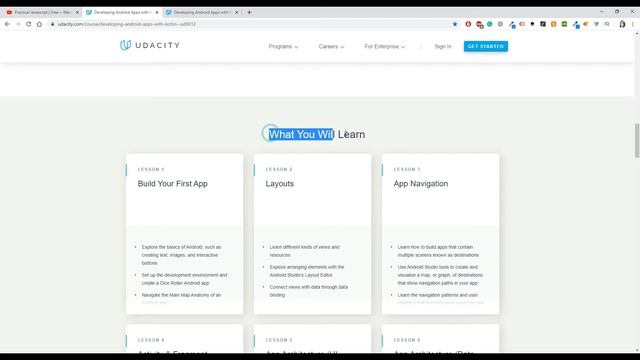Open the black square extension icon

point(543,24)
